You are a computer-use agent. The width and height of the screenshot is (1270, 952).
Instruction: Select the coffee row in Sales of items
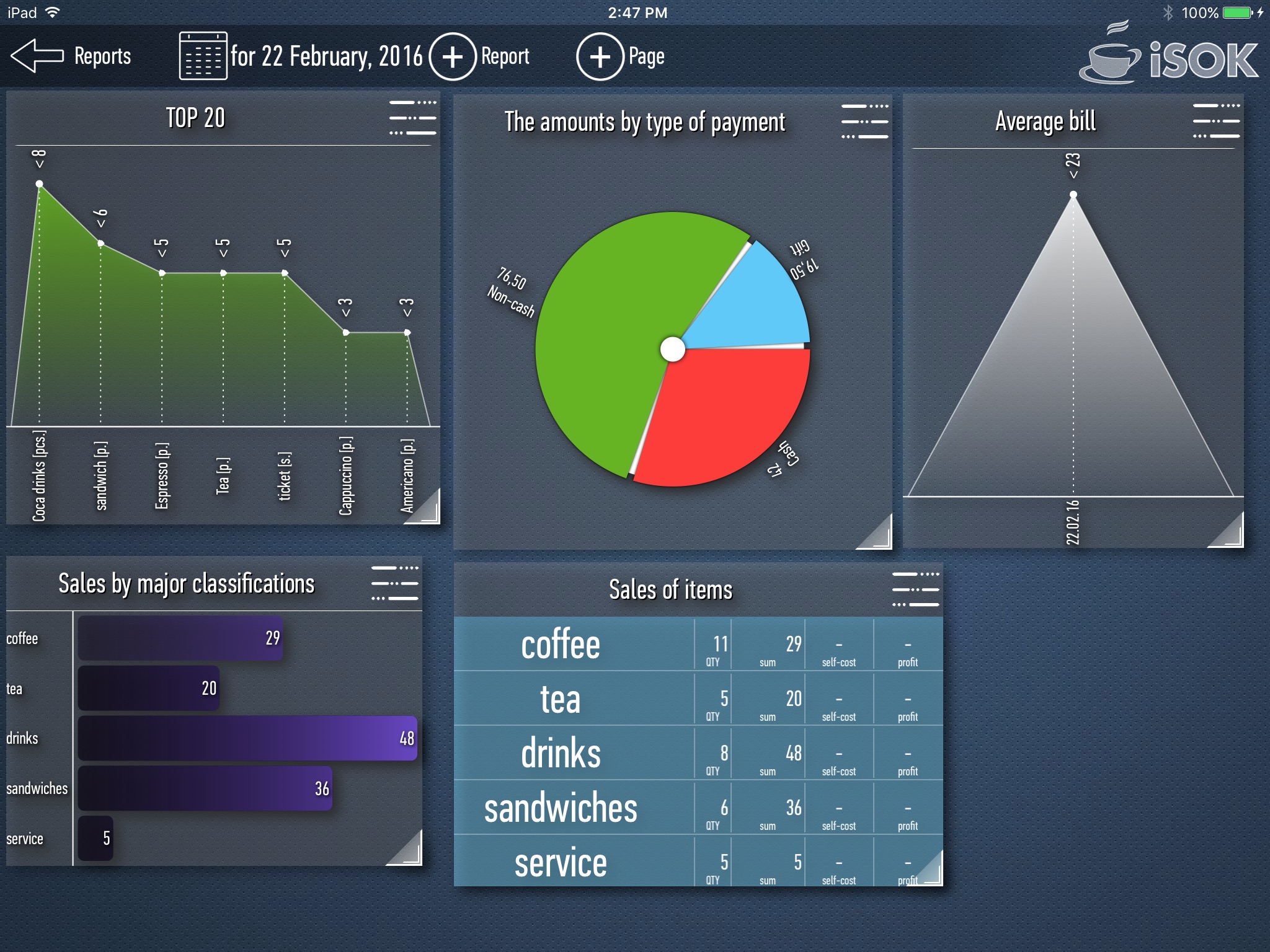point(698,645)
